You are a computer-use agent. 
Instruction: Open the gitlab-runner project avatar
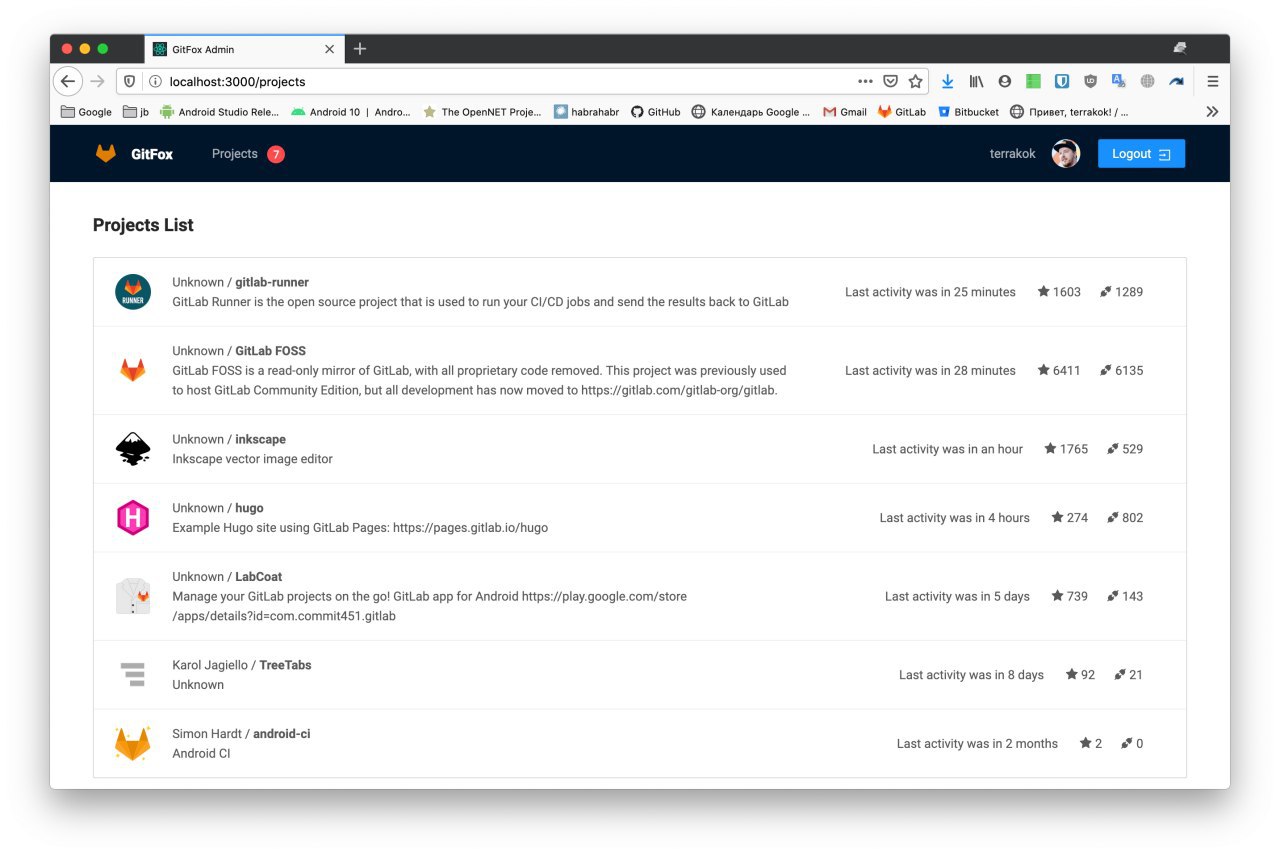[x=133, y=292]
